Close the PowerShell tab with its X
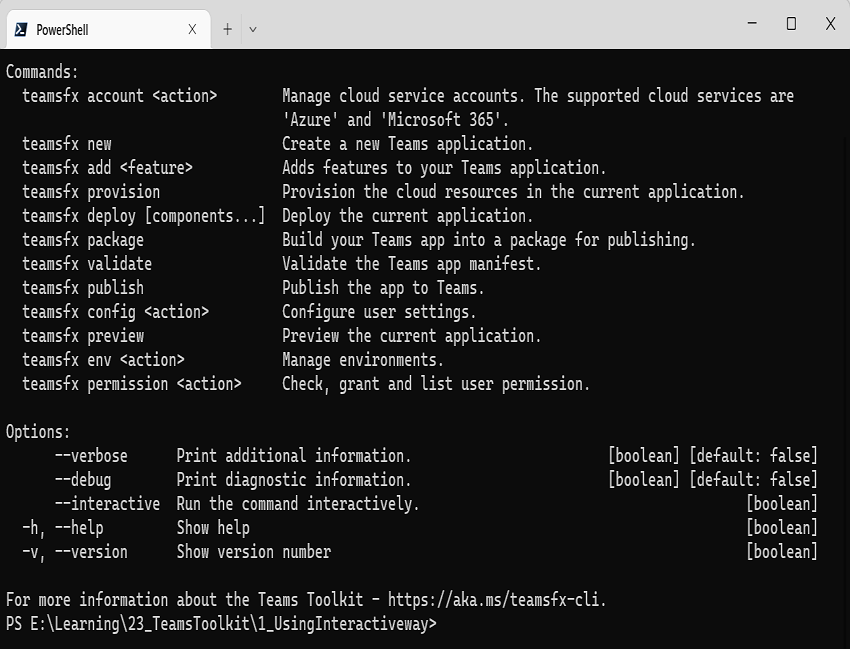850x649 pixels. click(192, 29)
